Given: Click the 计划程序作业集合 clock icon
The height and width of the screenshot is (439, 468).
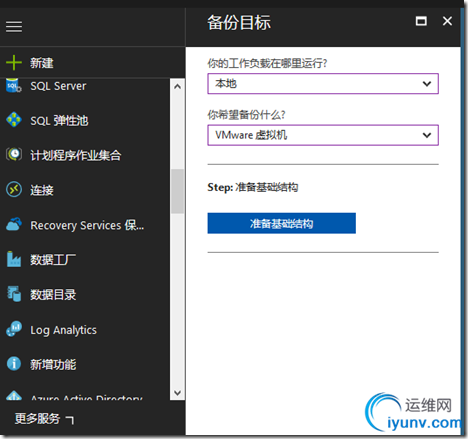Looking at the screenshot, I should coord(14,154).
